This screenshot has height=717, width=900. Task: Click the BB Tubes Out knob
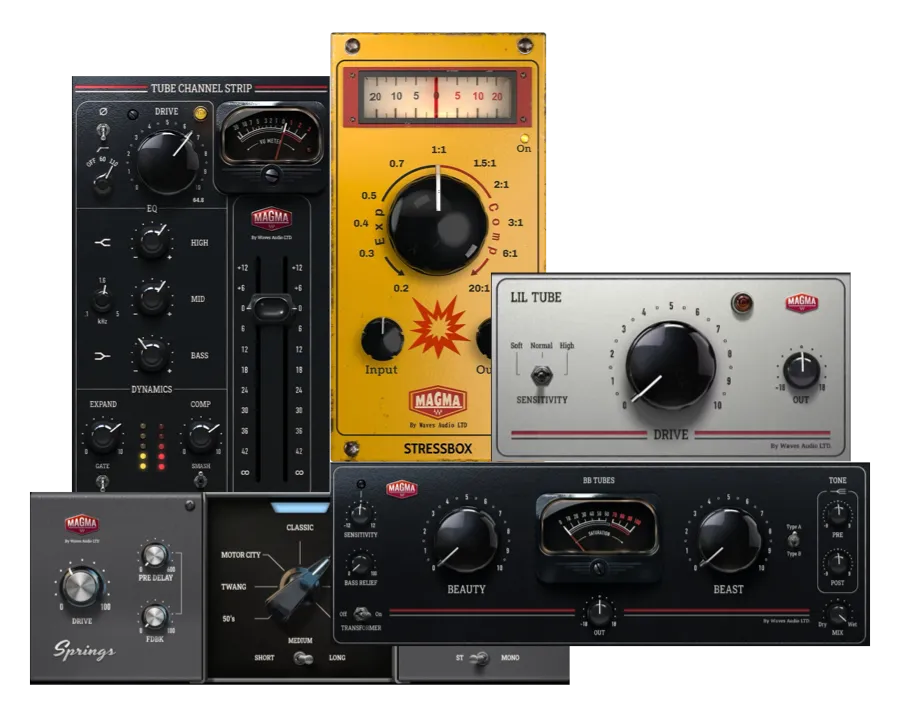point(599,612)
